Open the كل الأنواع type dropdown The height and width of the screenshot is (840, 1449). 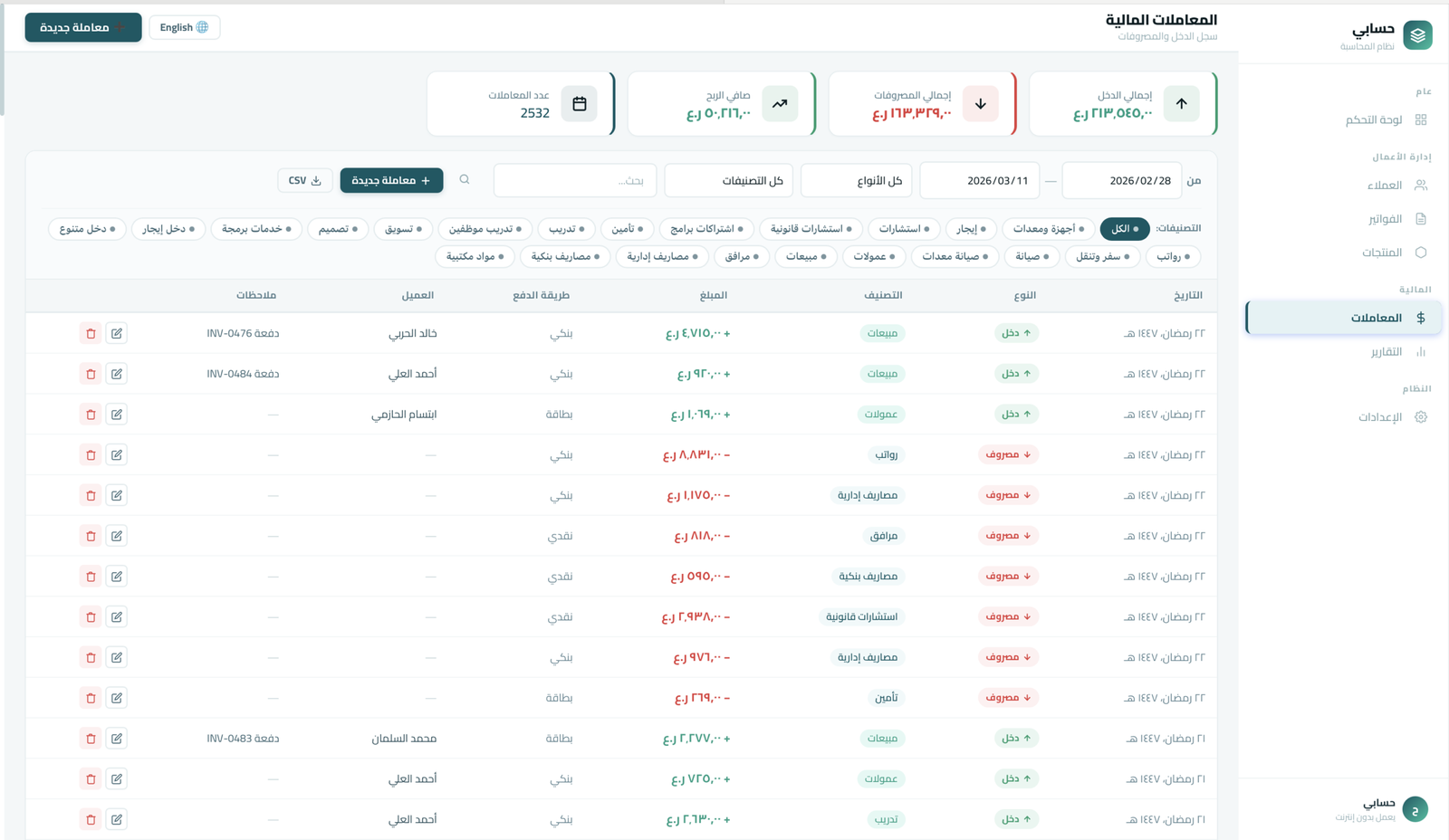(x=857, y=181)
